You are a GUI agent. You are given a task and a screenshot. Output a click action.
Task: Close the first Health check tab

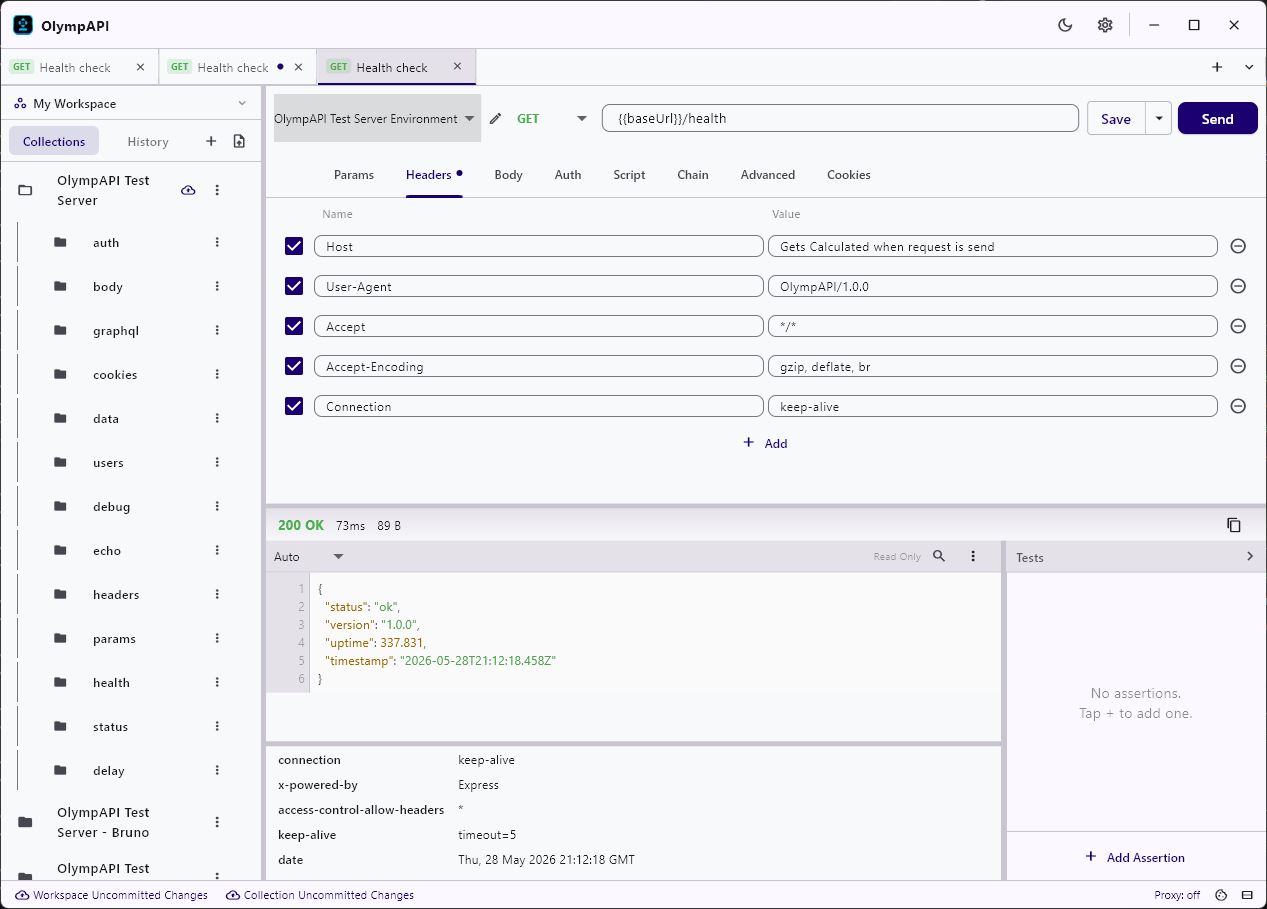(x=140, y=67)
